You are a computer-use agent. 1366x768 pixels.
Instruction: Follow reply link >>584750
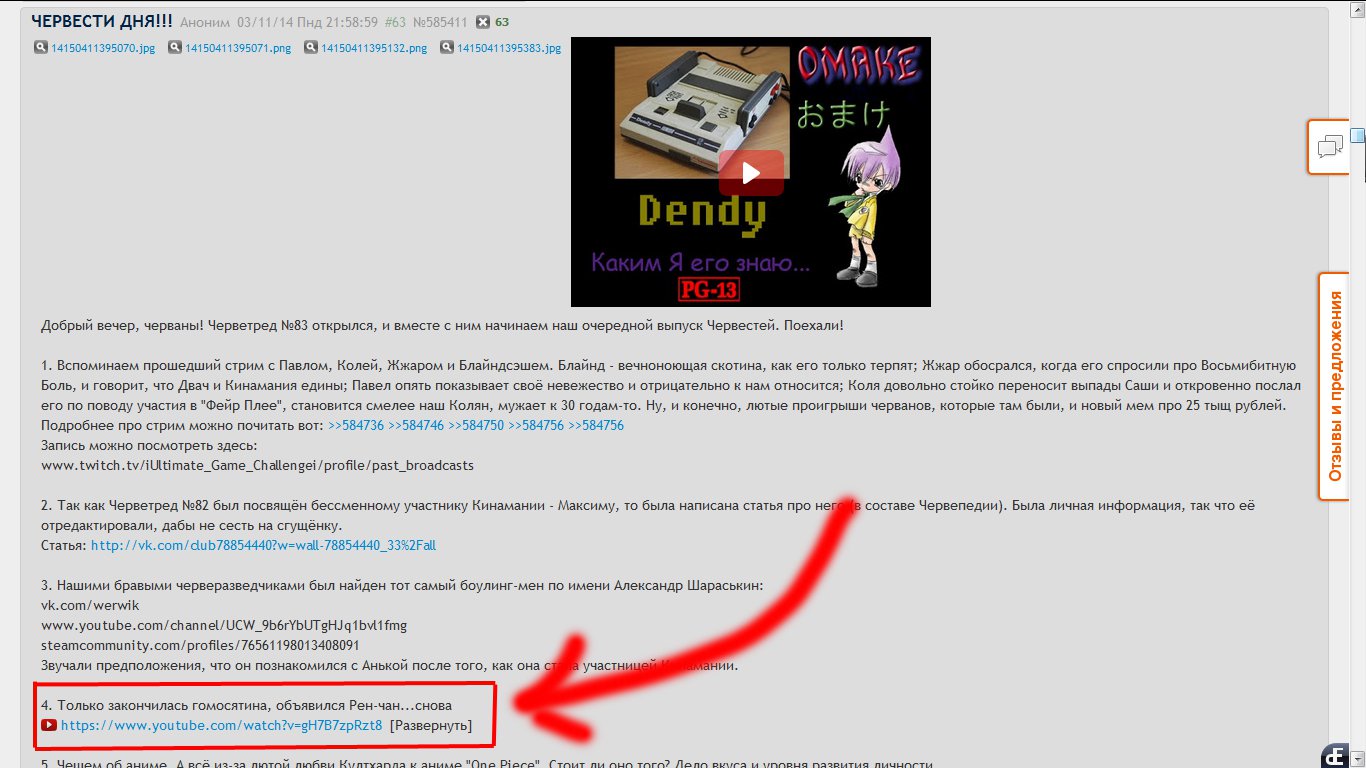coord(476,425)
